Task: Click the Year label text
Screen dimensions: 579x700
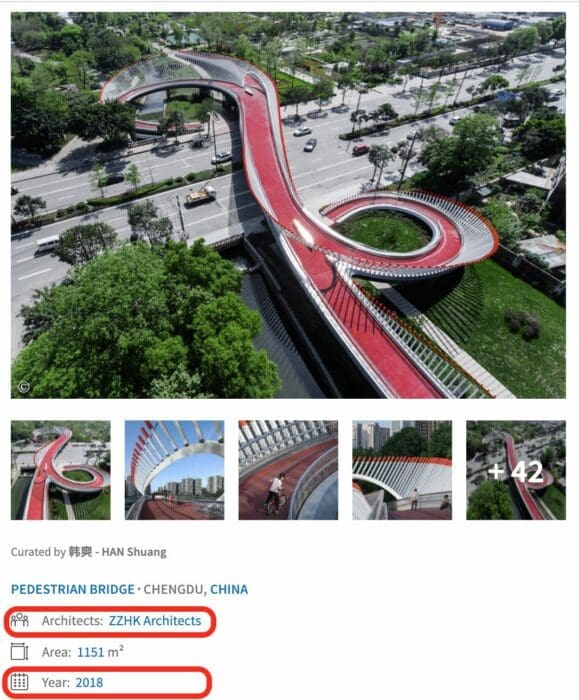Action: 56,683
